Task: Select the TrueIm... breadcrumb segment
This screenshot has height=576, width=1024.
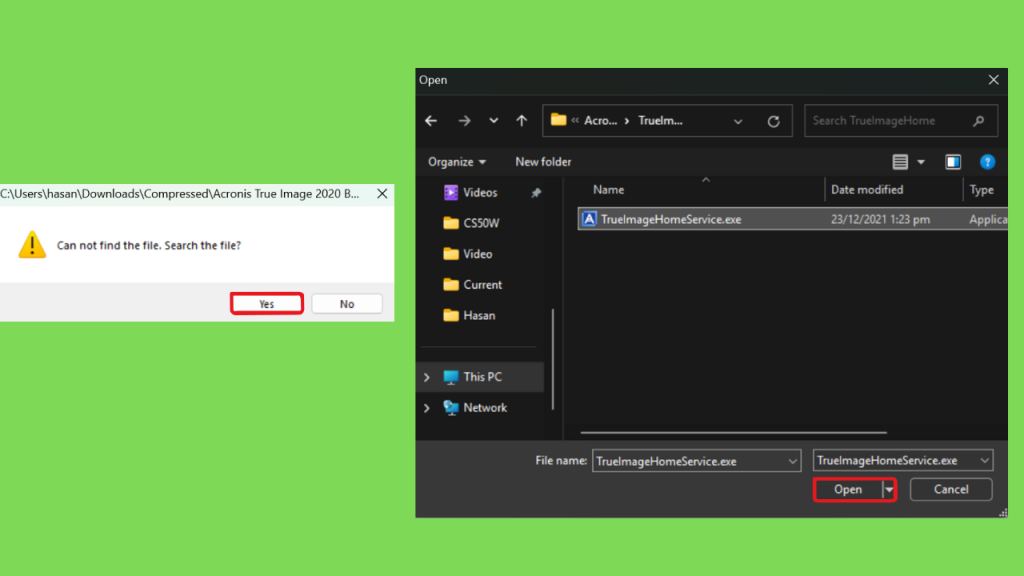Action: 660,121
